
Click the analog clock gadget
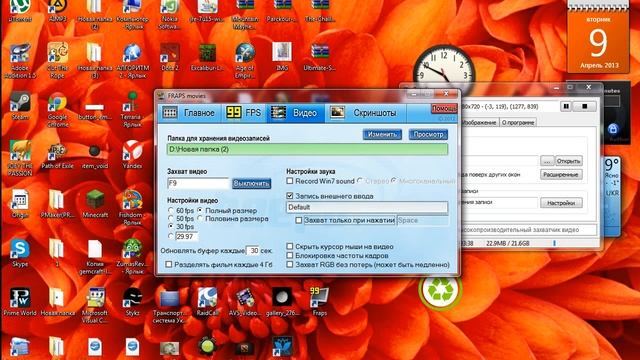(444, 70)
